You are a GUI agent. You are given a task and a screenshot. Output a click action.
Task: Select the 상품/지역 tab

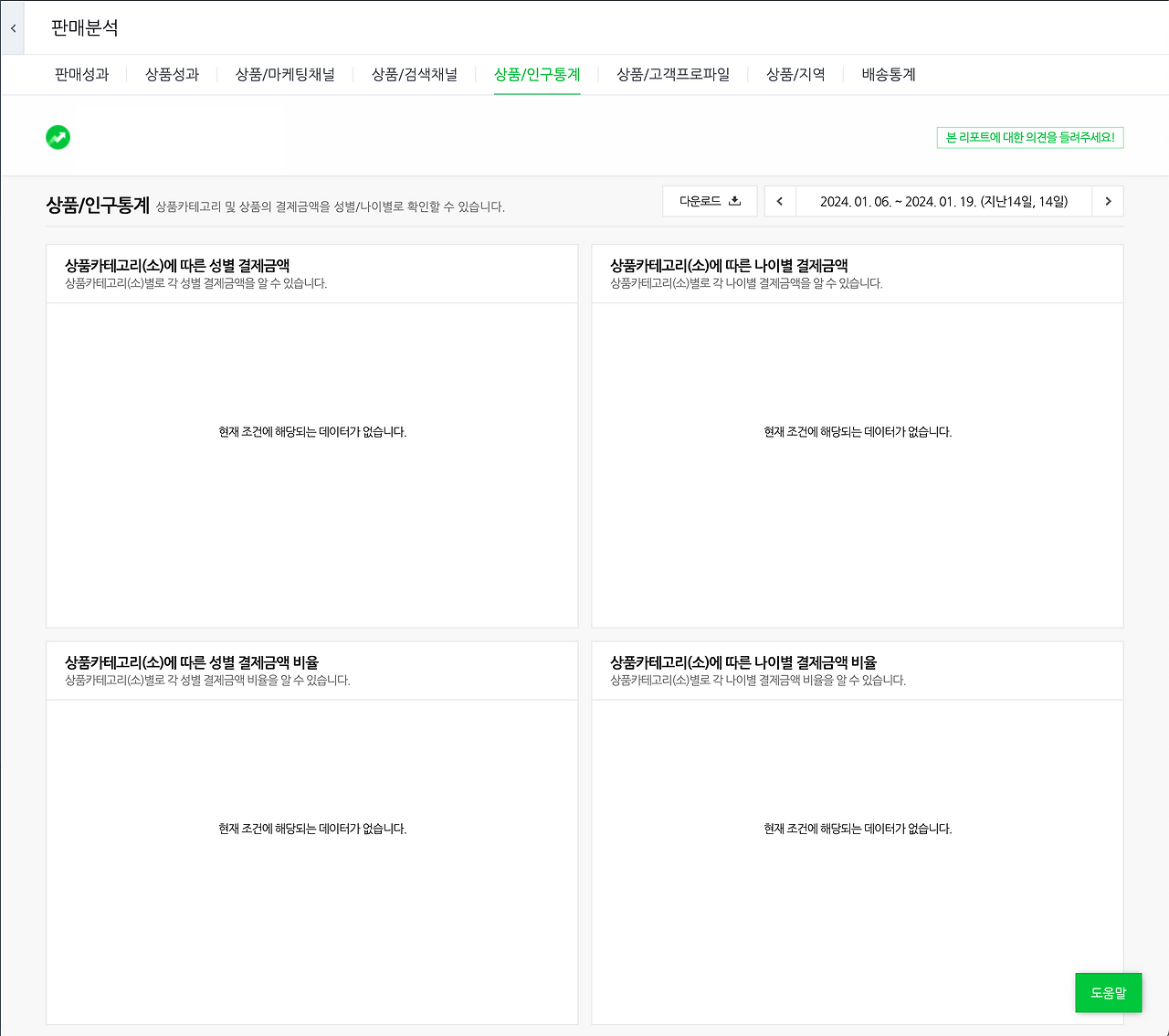click(795, 75)
